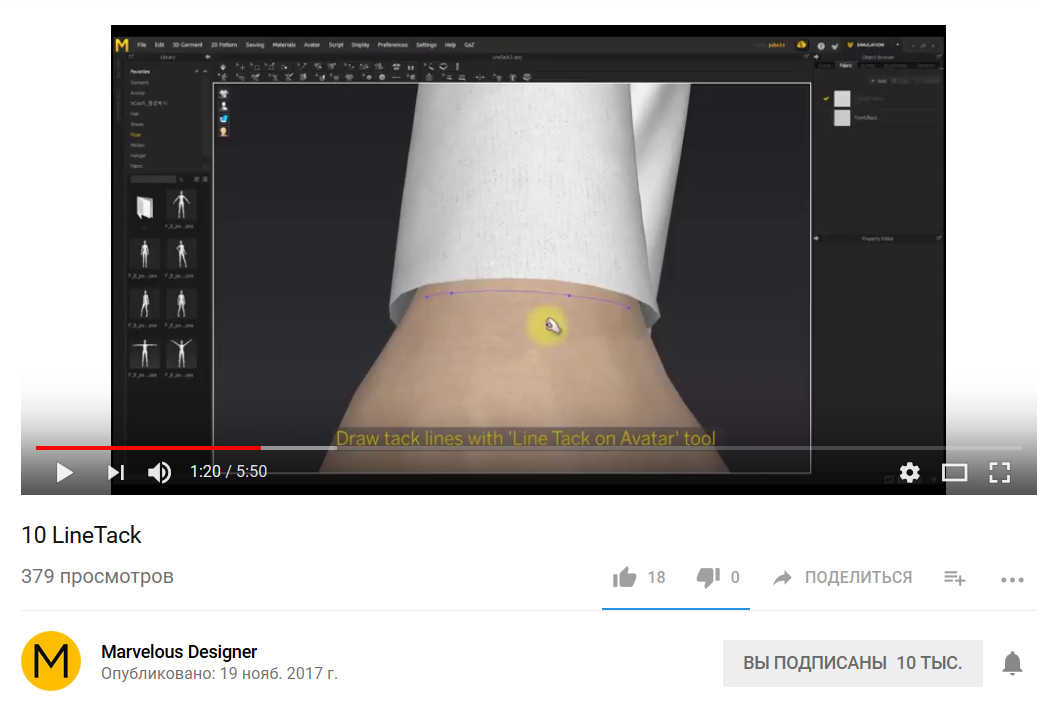Open the File menu in Marvelous Designer

pyautogui.click(x=142, y=45)
